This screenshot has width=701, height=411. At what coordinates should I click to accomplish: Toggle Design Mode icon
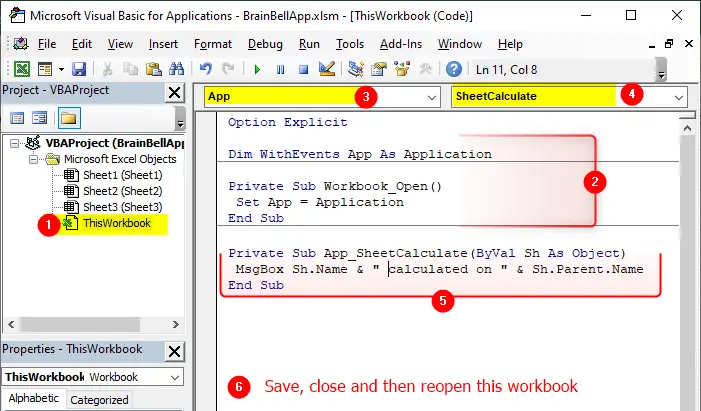[327, 69]
